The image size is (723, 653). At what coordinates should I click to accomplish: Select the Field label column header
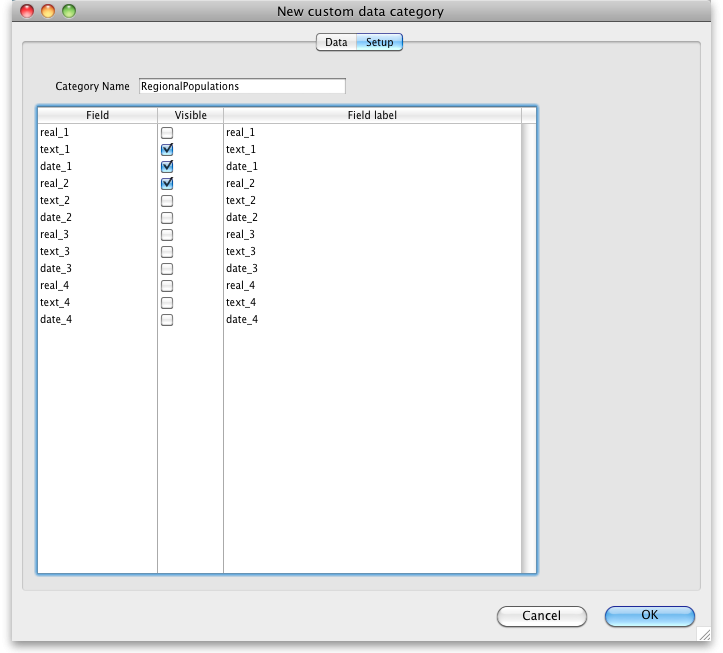point(372,115)
